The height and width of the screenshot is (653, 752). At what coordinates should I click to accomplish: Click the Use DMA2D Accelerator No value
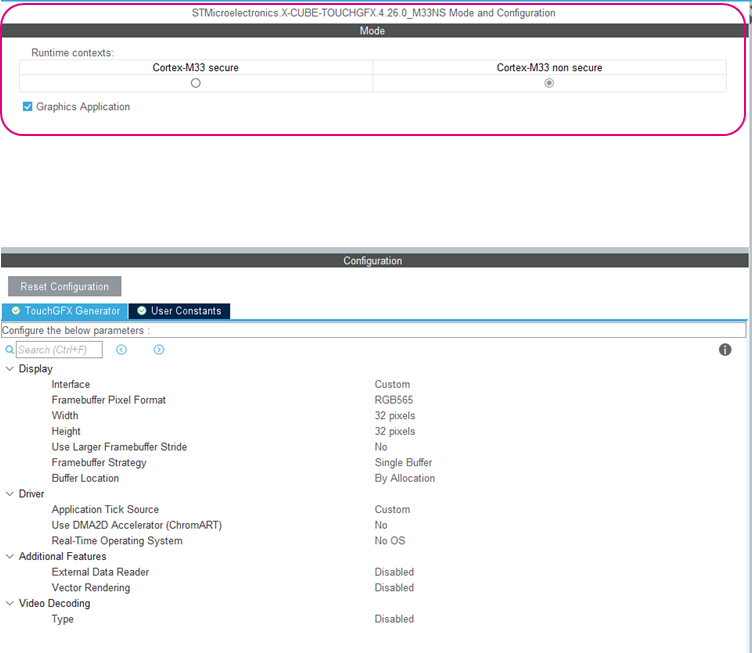381,525
